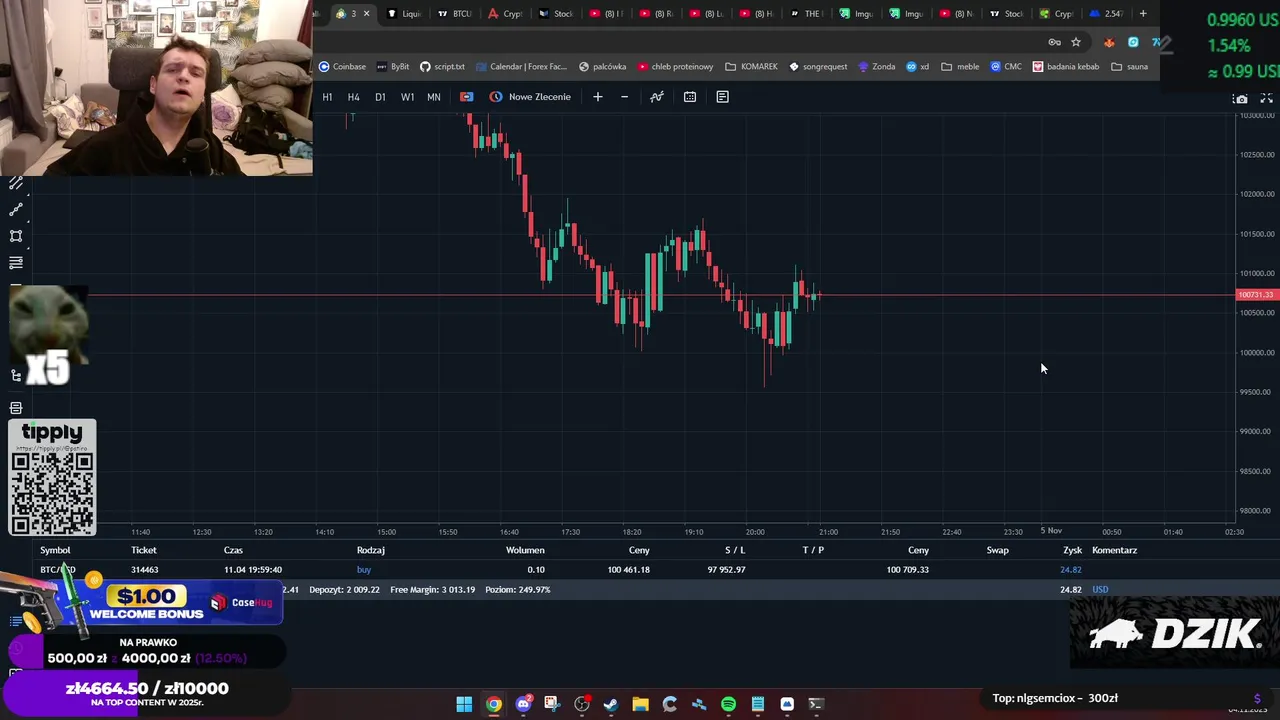Open Calendar Forex Factory bookmark

coord(522,67)
